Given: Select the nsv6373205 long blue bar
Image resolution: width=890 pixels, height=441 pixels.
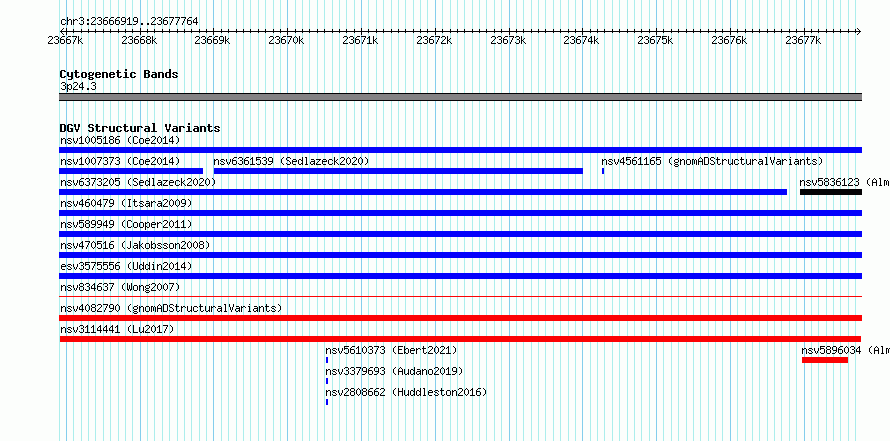Looking at the screenshot, I should [x=423, y=192].
